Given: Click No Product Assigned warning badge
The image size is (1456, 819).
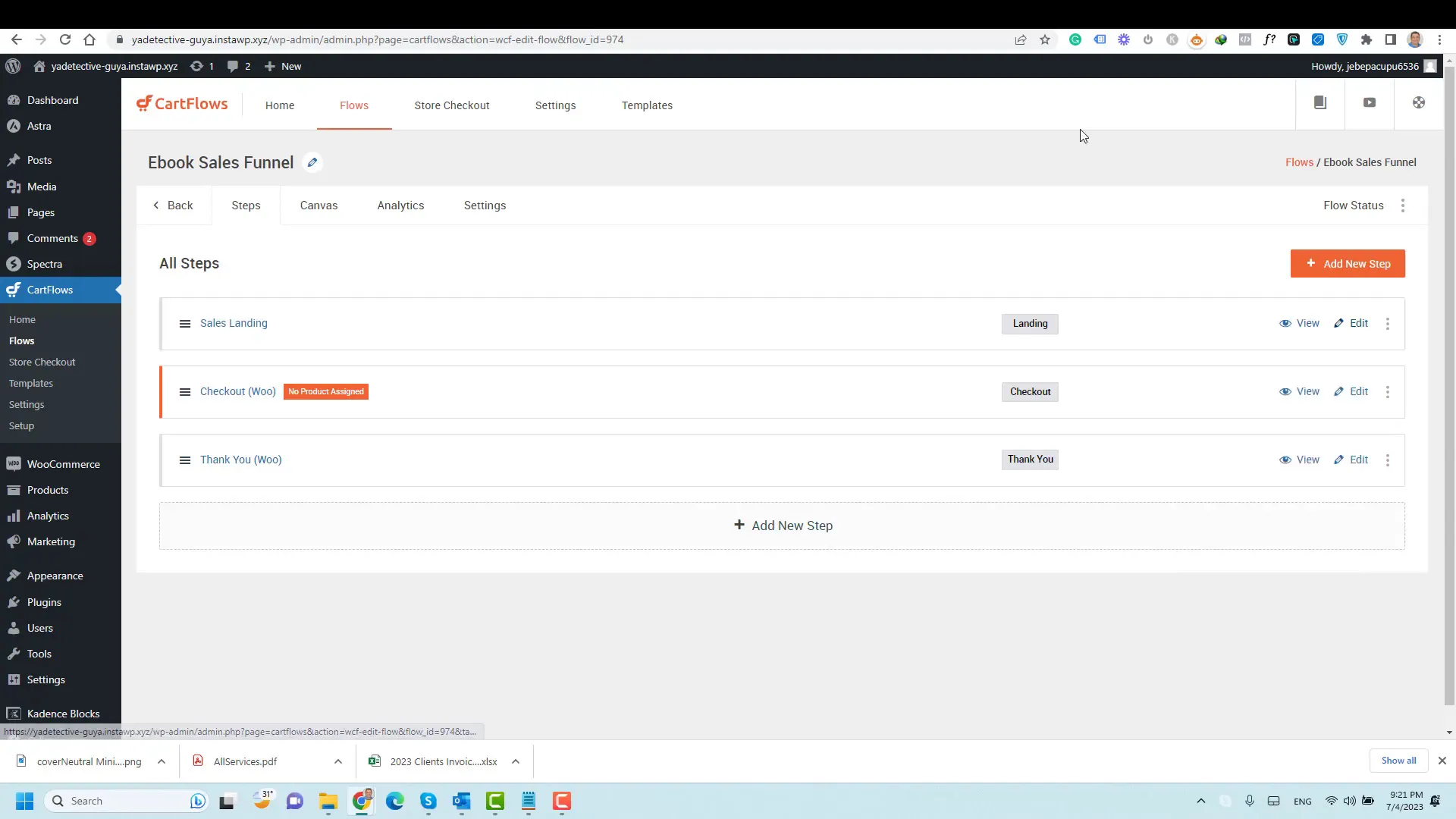Looking at the screenshot, I should click(325, 391).
